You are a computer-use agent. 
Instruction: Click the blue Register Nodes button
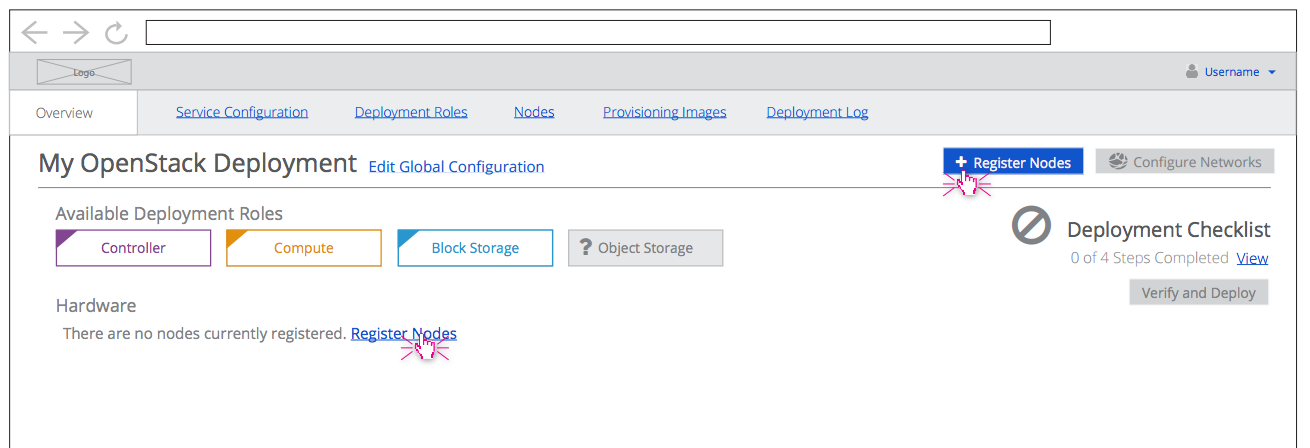(x=1013, y=162)
